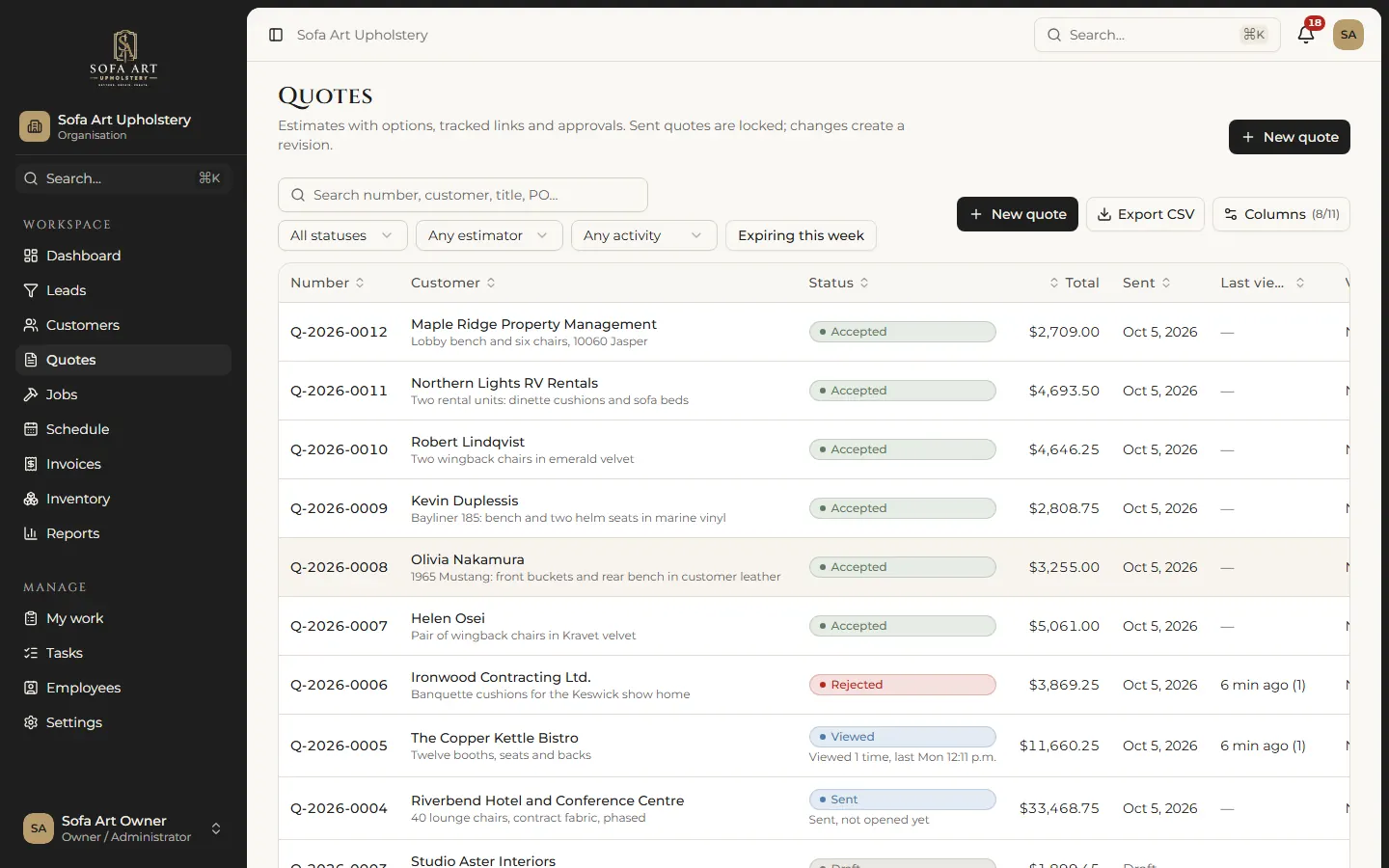Click the Reports chart icon
The image size is (1389, 868).
pos(31,533)
